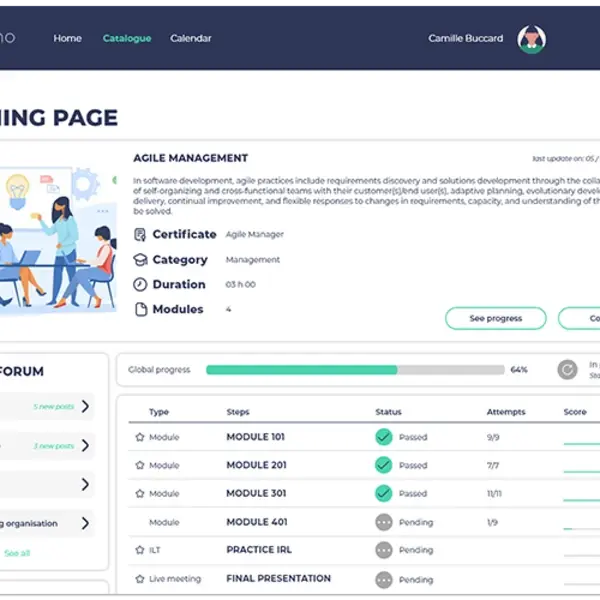Image resolution: width=600 pixels, height=600 pixels.
Task: Click the ILT type label
Action: [x=155, y=550]
